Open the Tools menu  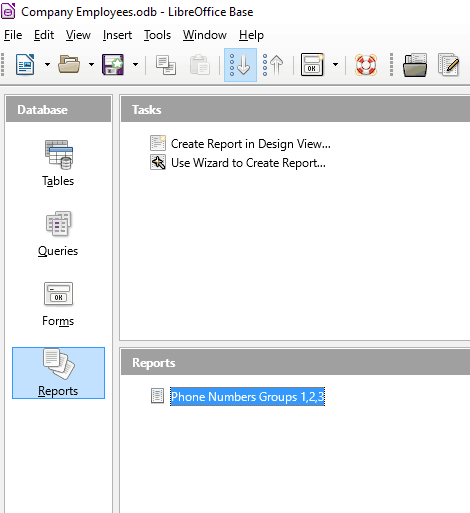157,35
